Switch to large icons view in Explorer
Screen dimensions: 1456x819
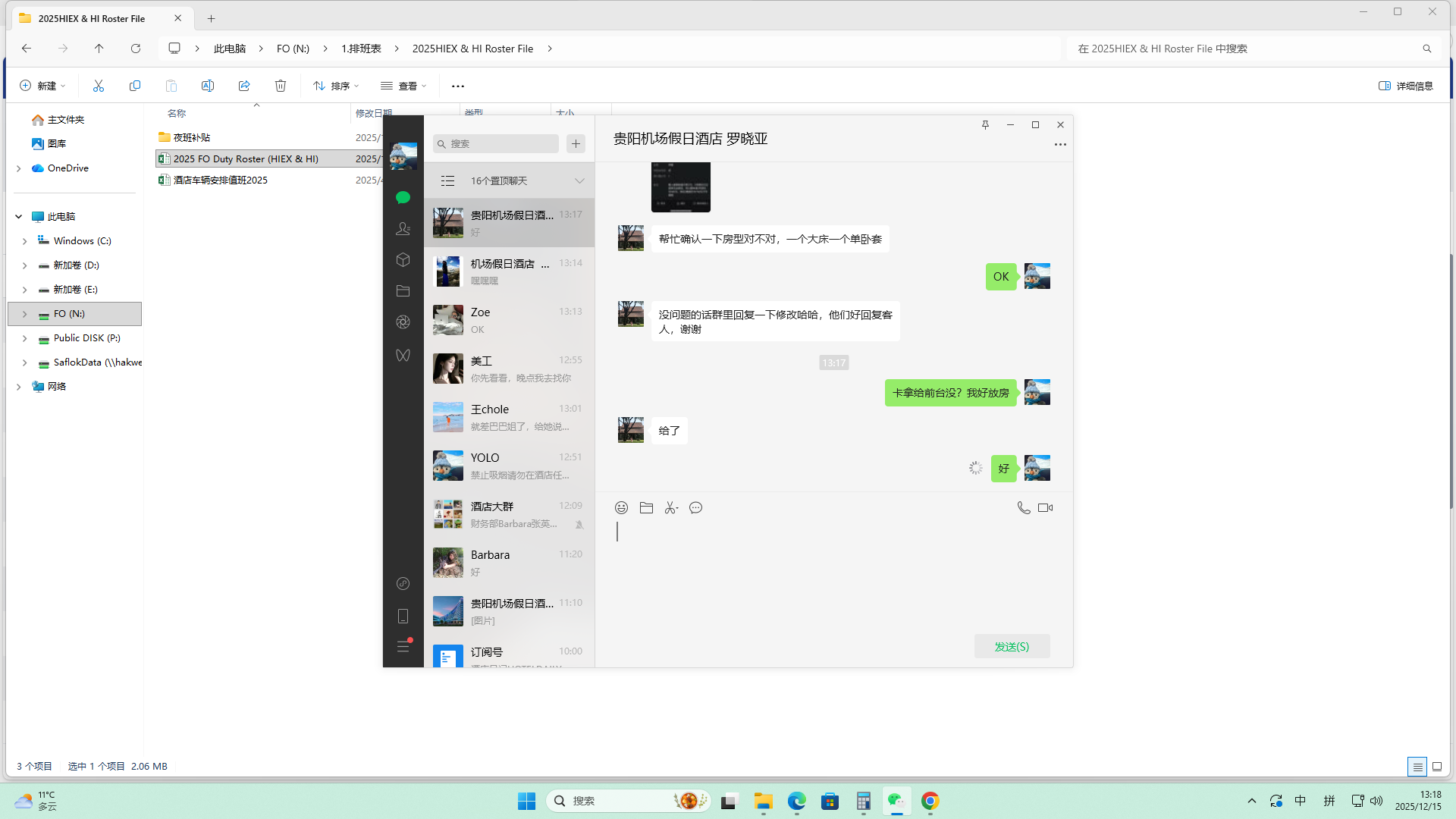(1436, 767)
